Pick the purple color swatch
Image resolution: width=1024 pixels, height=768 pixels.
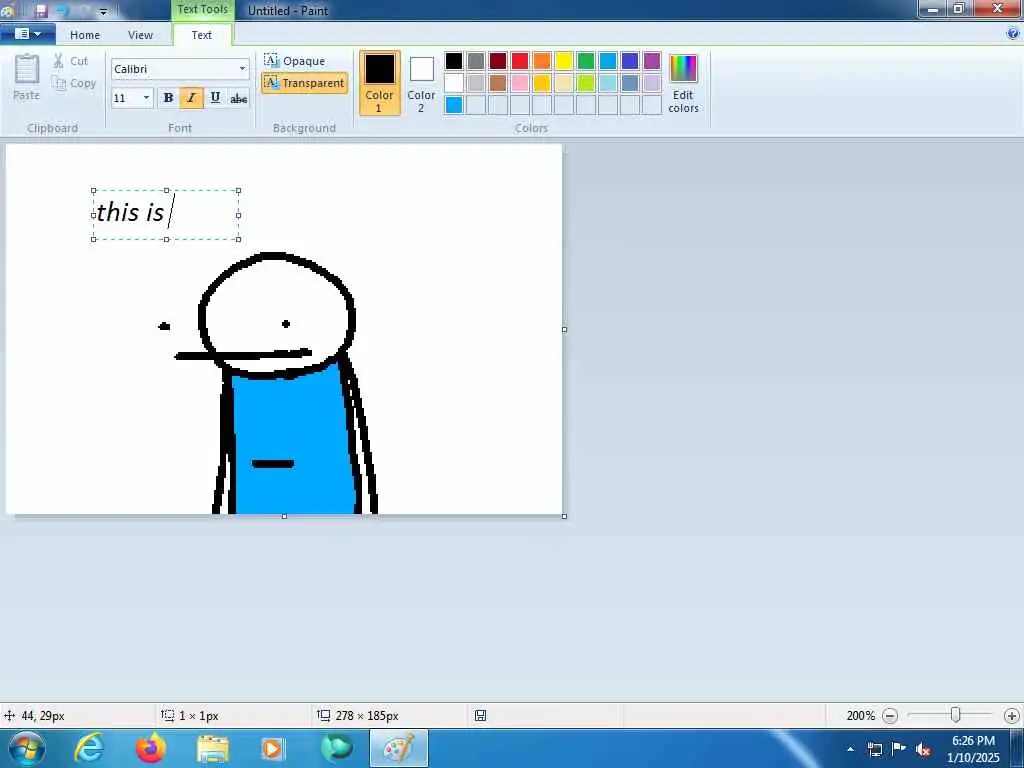pyautogui.click(x=652, y=61)
